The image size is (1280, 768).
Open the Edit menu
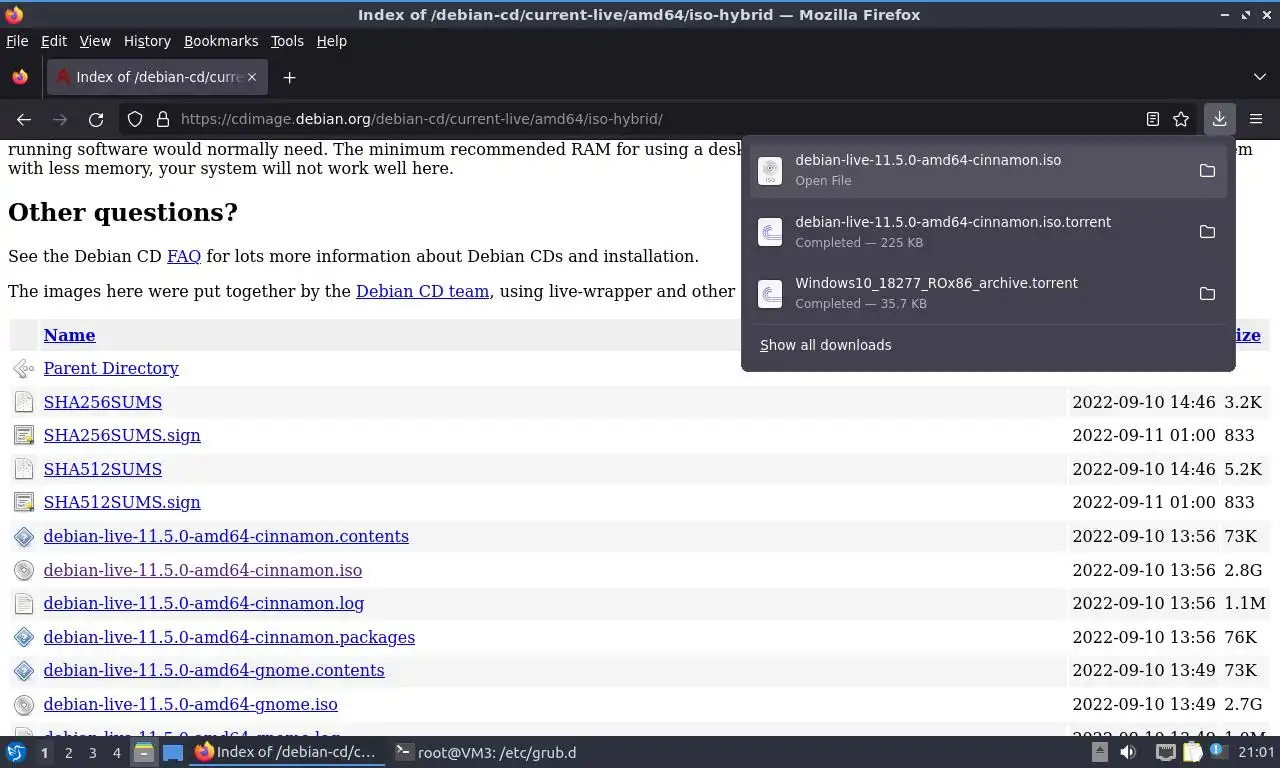coord(54,41)
